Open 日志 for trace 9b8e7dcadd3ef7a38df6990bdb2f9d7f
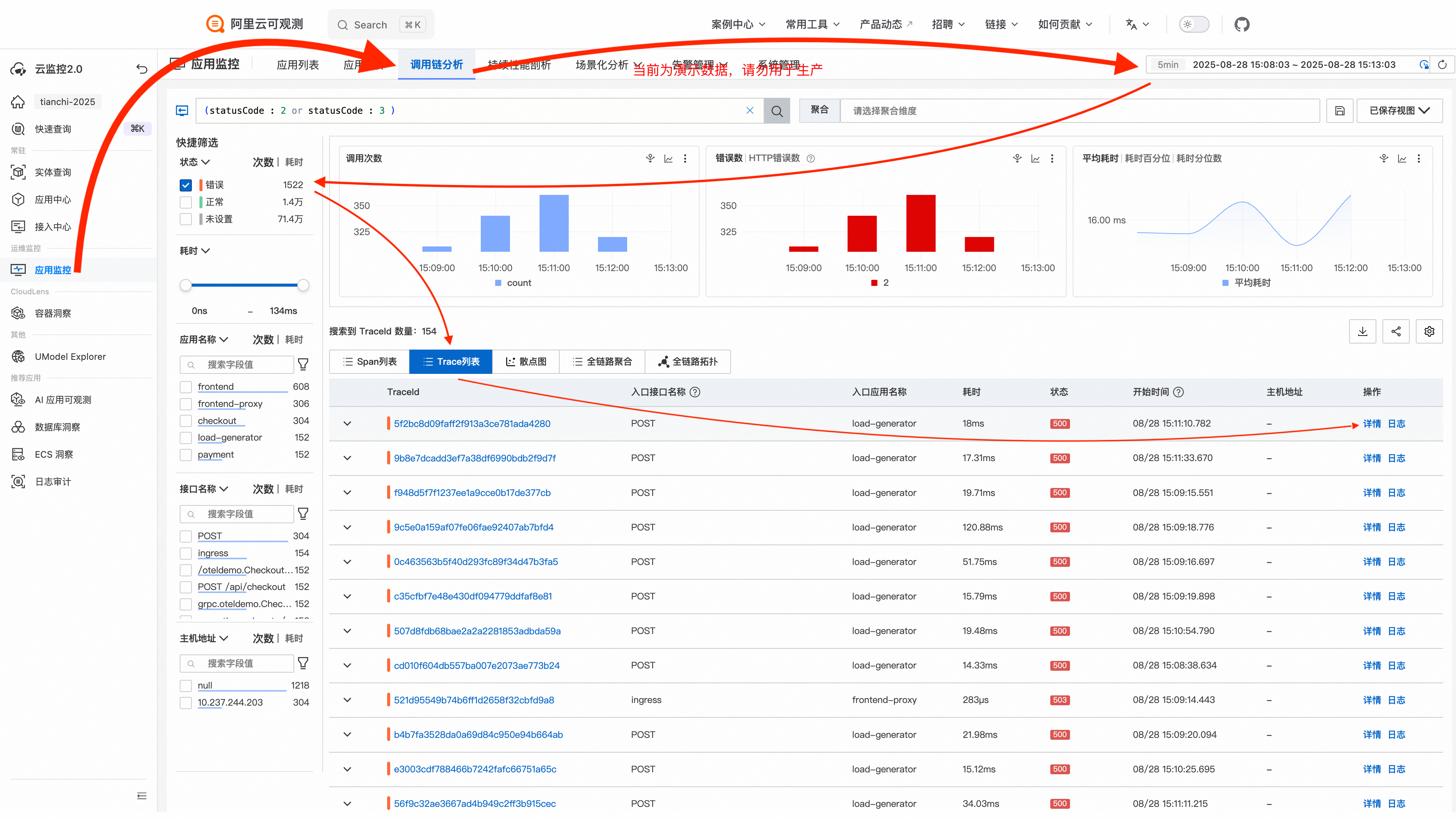1456x819 pixels. pos(1396,458)
